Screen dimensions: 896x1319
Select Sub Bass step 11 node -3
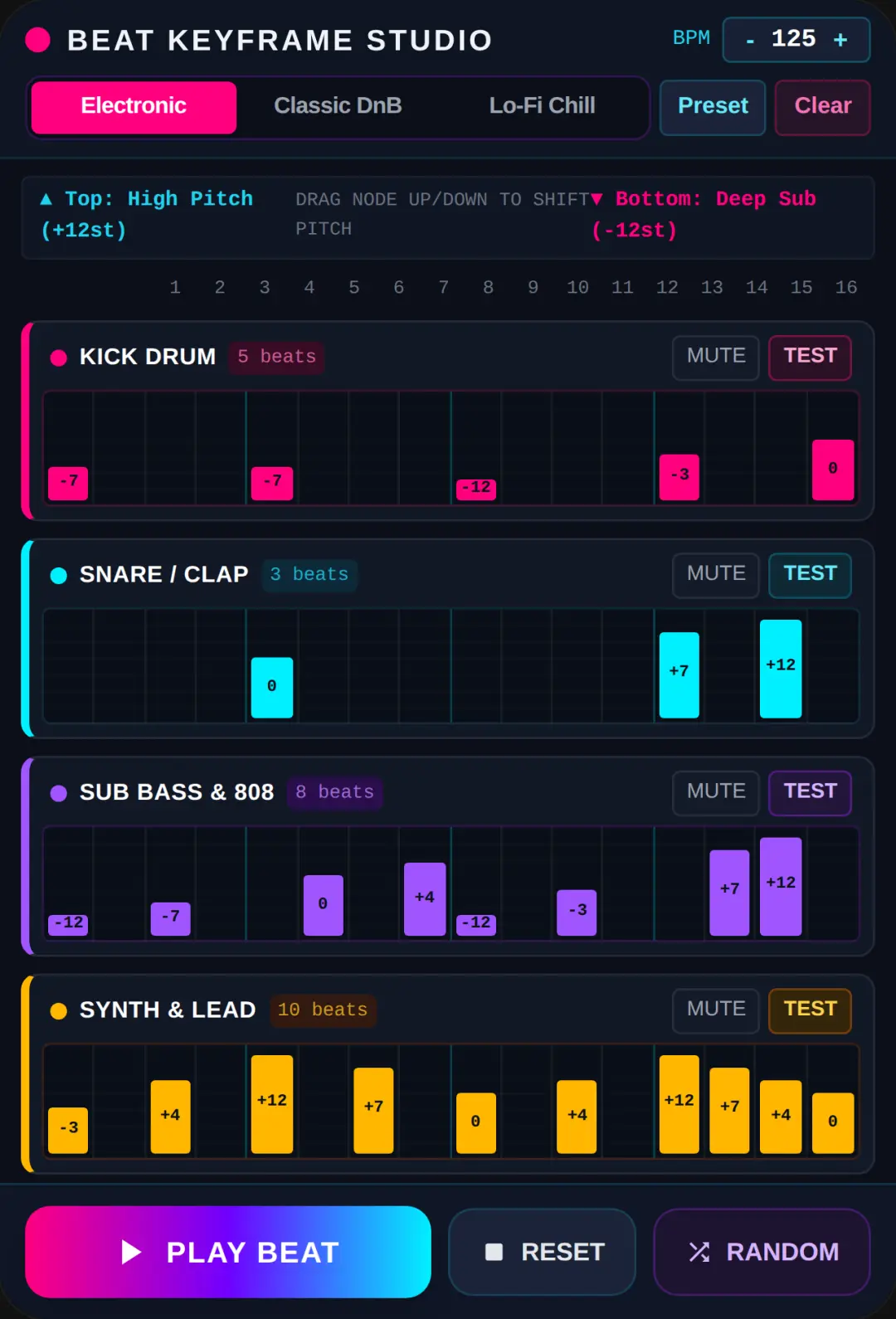(577, 913)
